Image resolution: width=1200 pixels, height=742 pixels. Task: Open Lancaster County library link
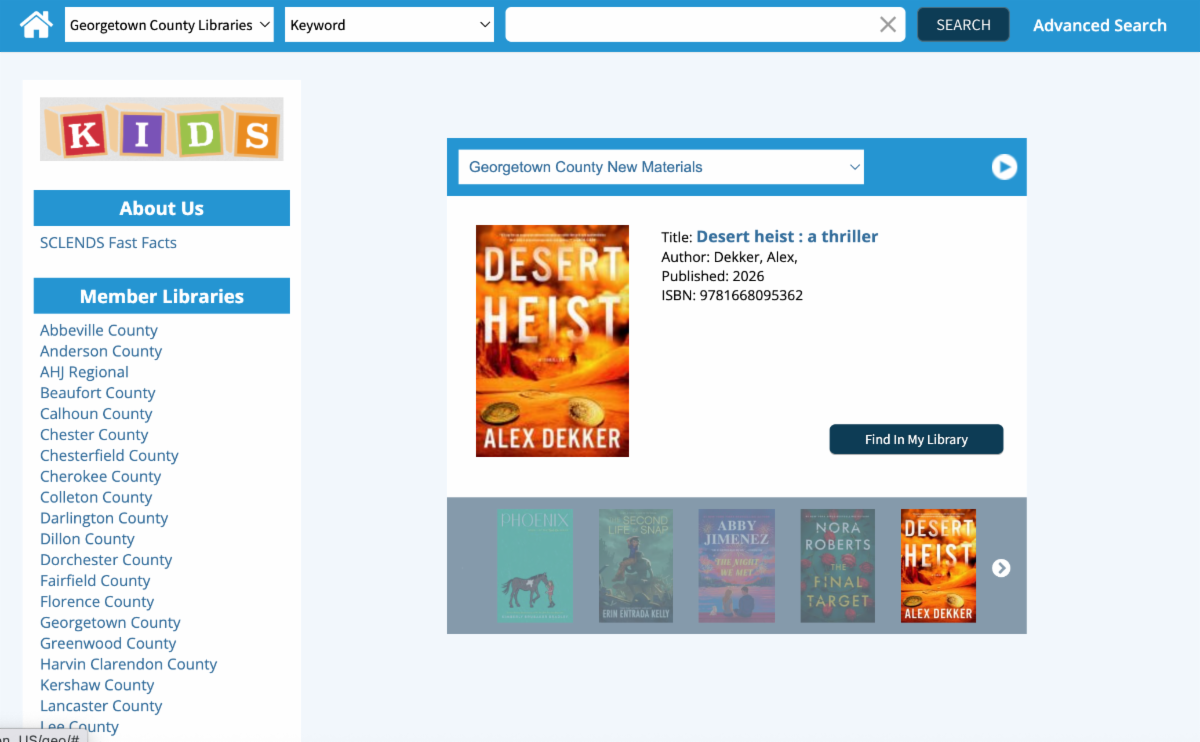coord(101,707)
